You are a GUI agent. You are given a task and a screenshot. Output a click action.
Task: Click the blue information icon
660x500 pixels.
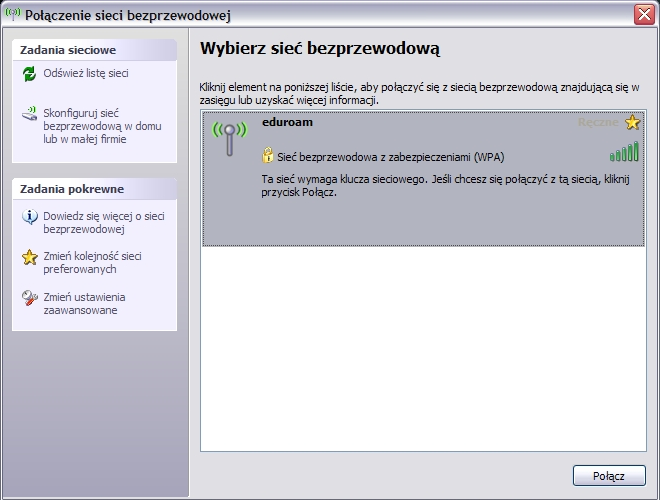pyautogui.click(x=29, y=216)
